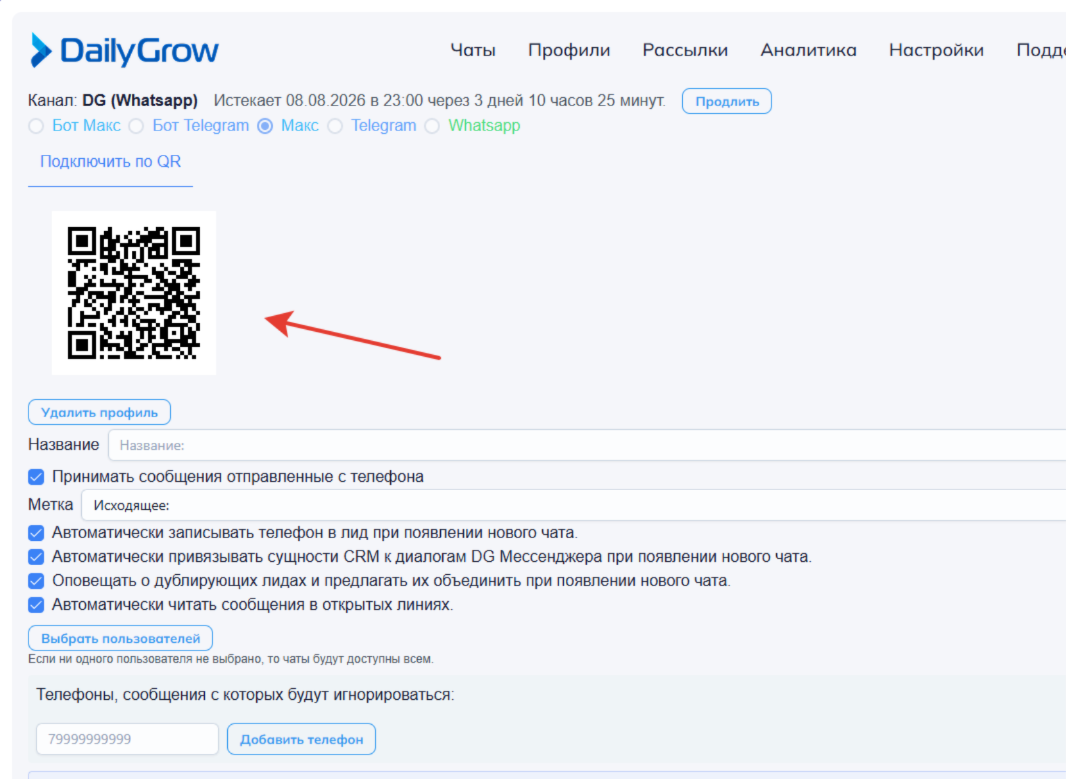1066x779 pixels.
Task: Select the Макс radio option
Action: (x=265, y=126)
